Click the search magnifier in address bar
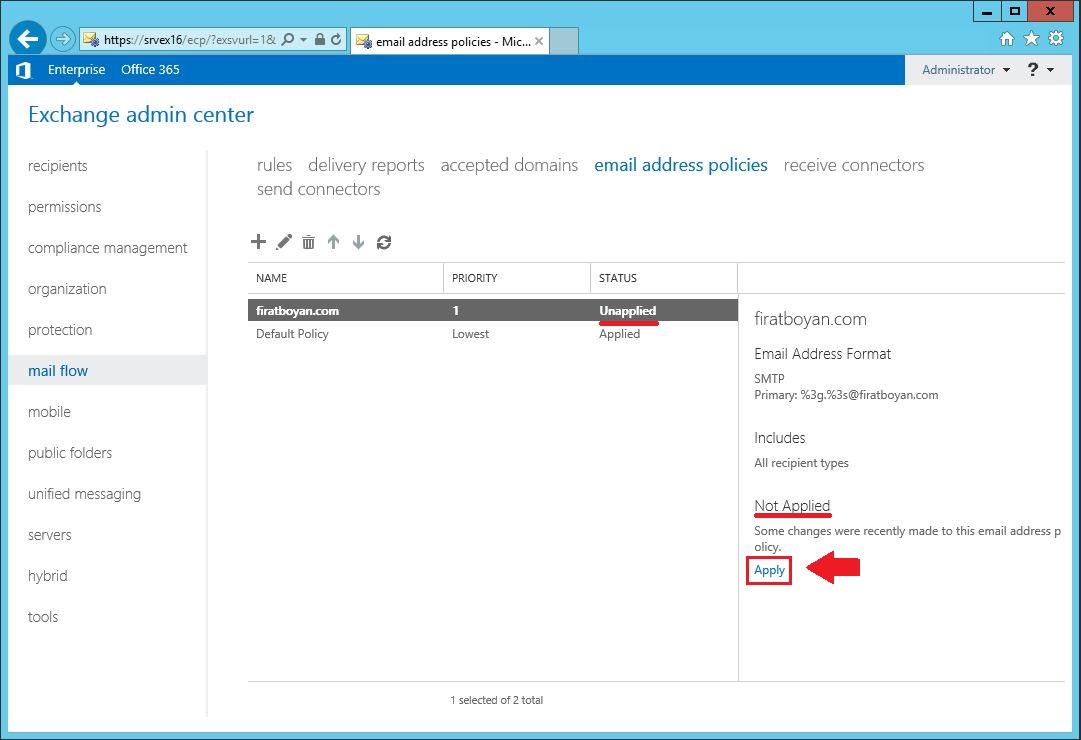Screen dimensions: 1081x740 tap(288, 39)
